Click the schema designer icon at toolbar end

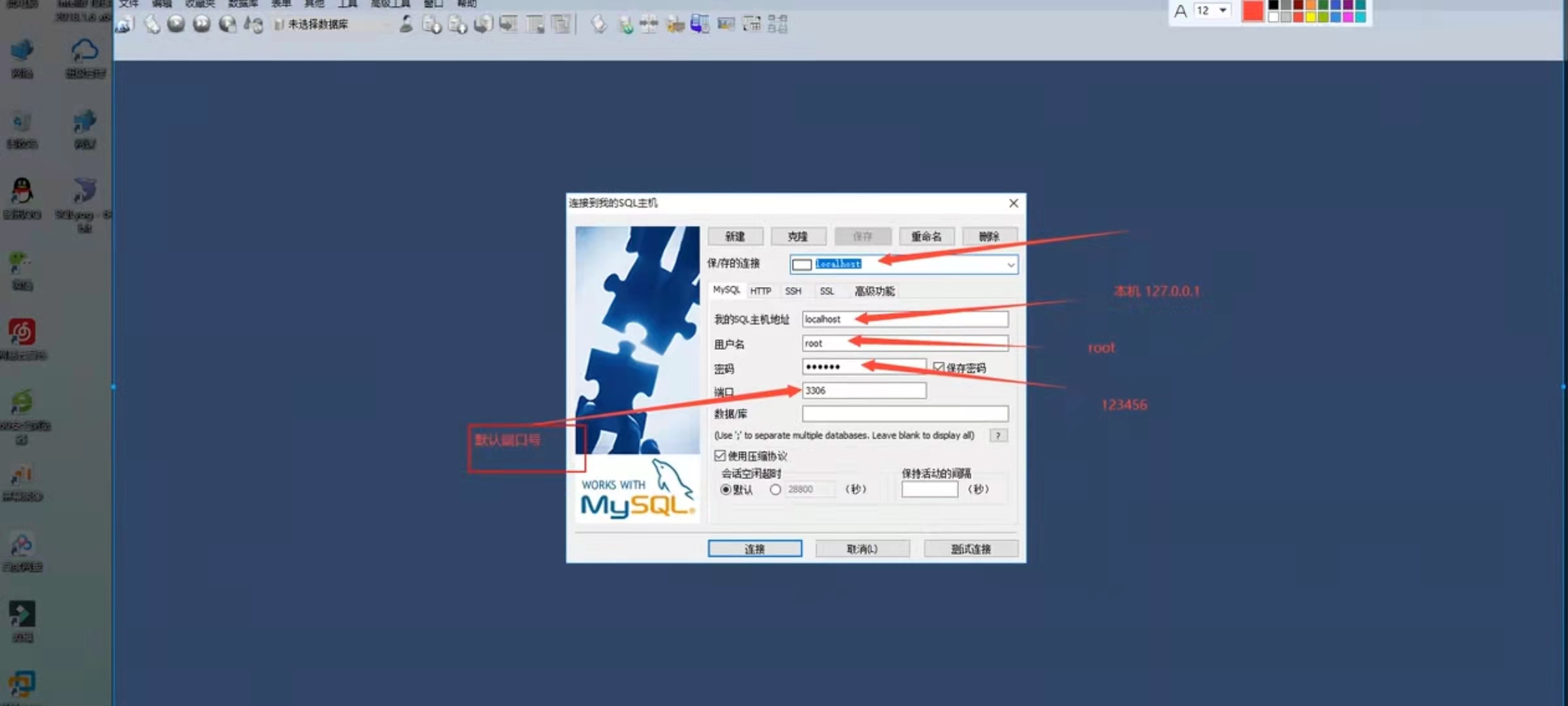point(777,24)
